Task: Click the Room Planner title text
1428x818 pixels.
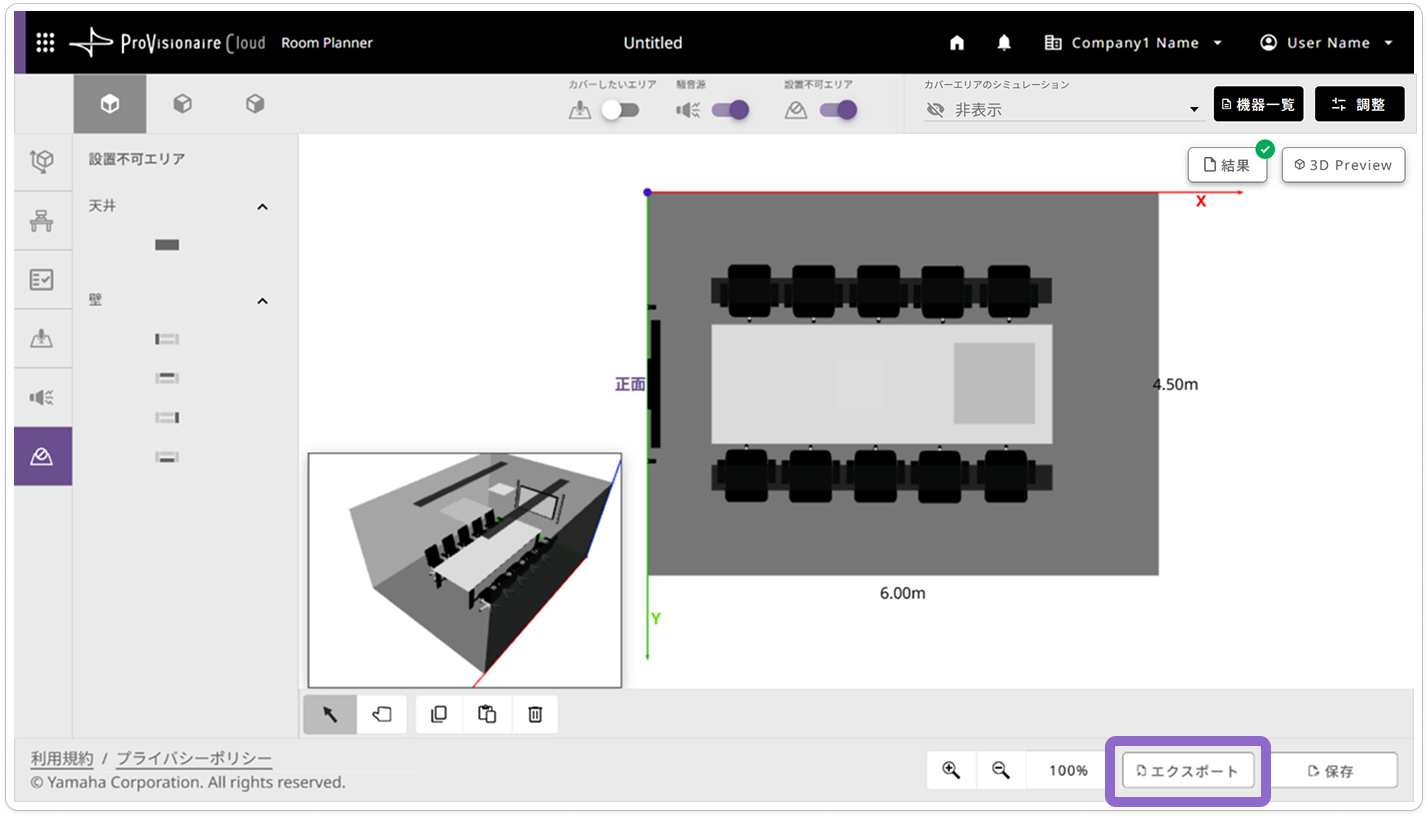Action: [x=327, y=43]
